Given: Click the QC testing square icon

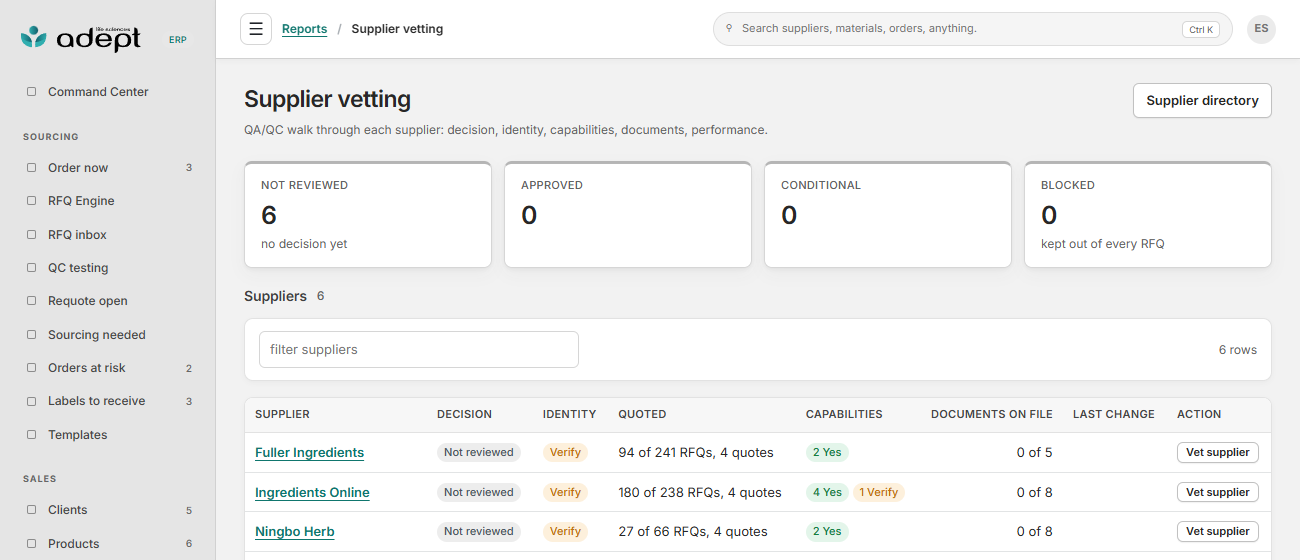Looking at the screenshot, I should tap(32, 268).
